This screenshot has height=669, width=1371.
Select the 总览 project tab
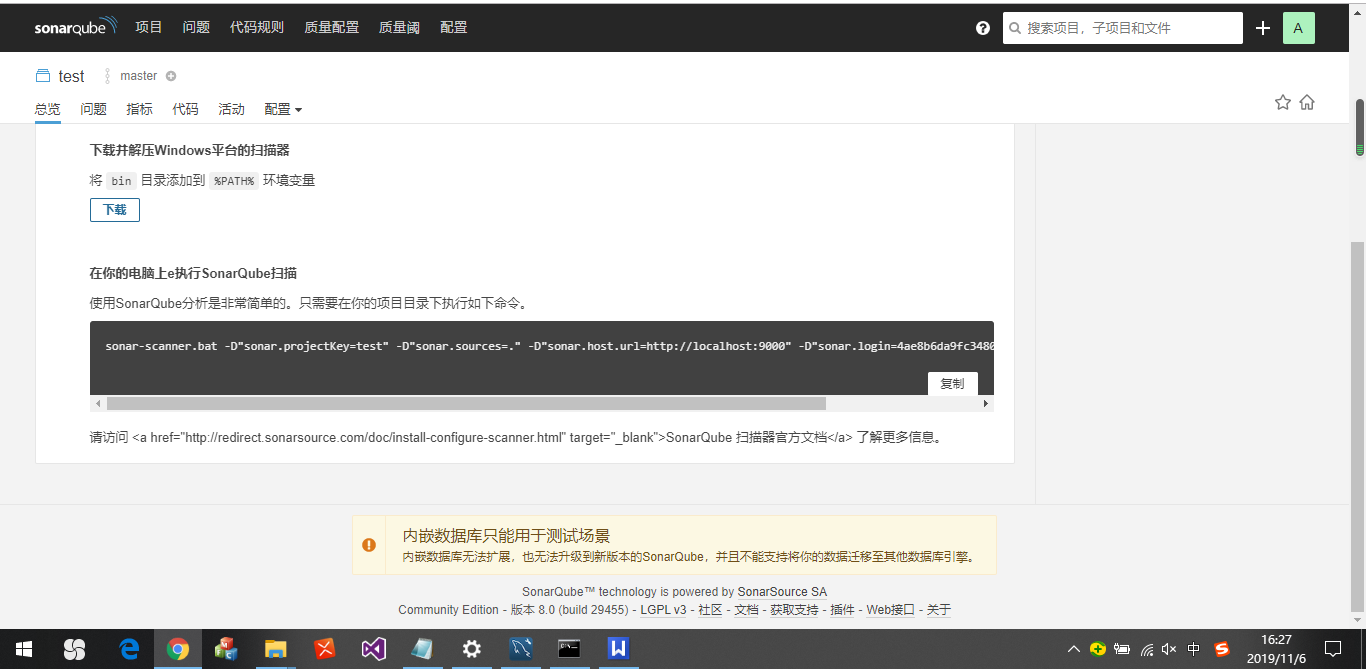[x=48, y=109]
